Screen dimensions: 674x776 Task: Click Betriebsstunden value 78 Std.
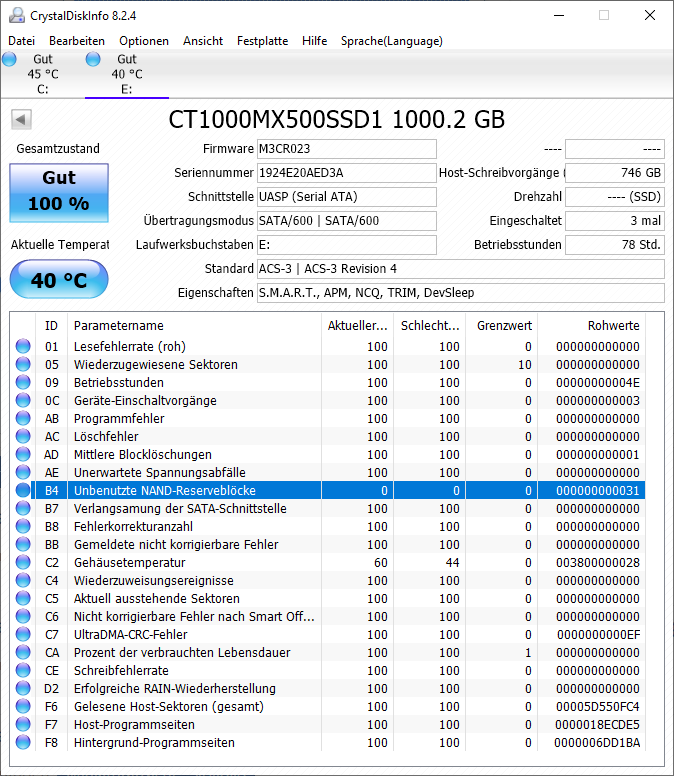point(615,244)
